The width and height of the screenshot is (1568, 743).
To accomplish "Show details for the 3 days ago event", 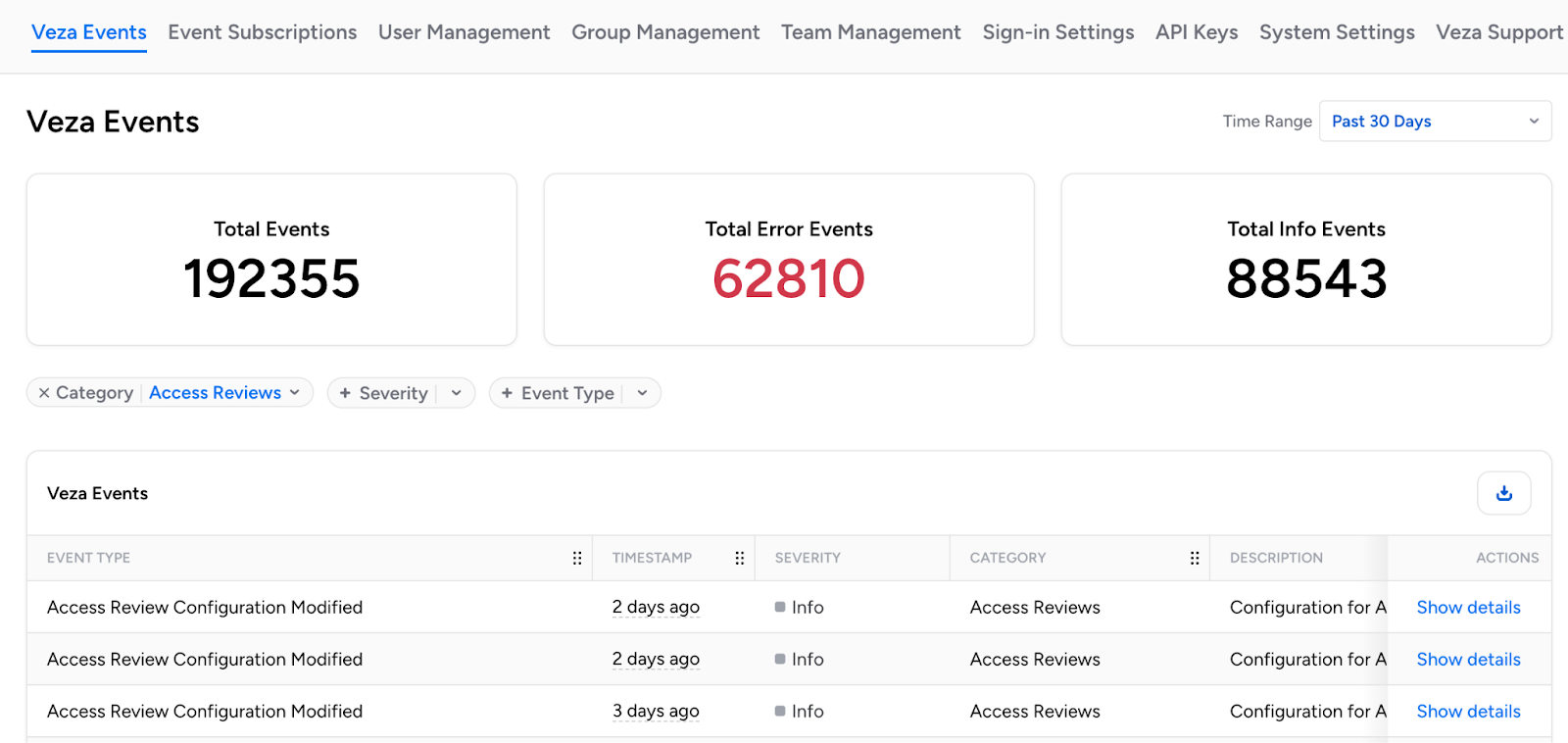I will click(x=1468, y=712).
